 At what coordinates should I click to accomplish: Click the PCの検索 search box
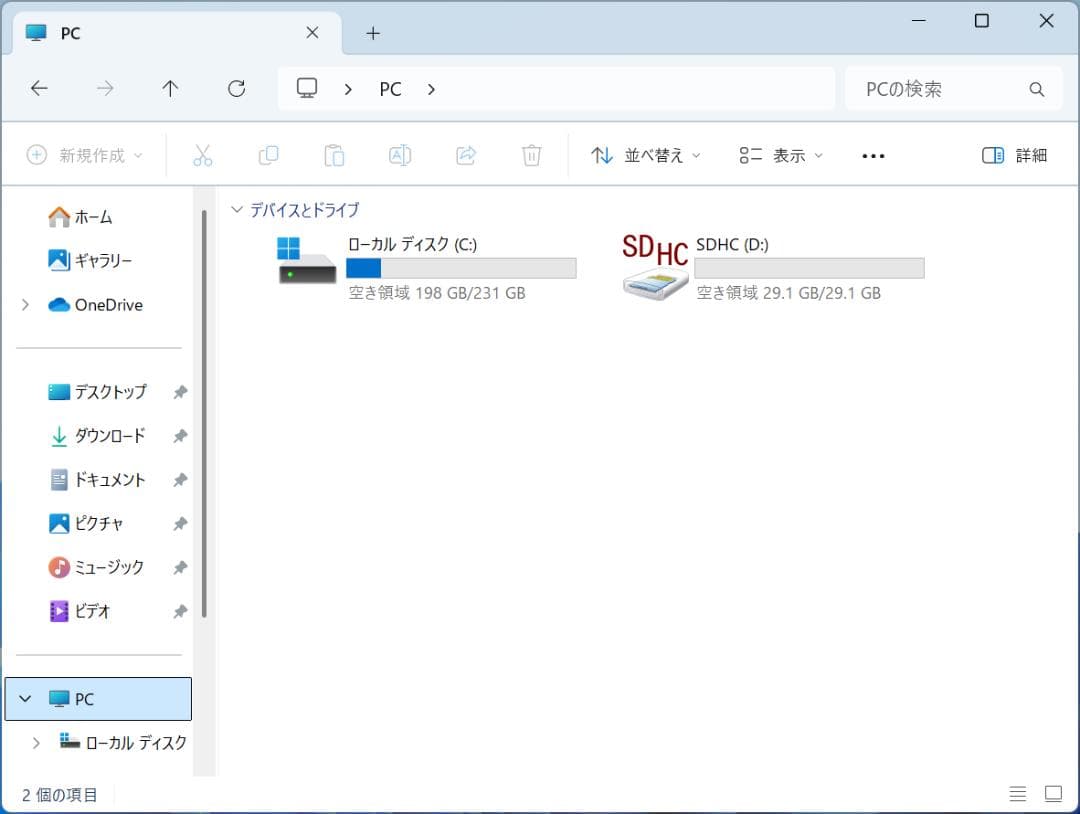940,89
